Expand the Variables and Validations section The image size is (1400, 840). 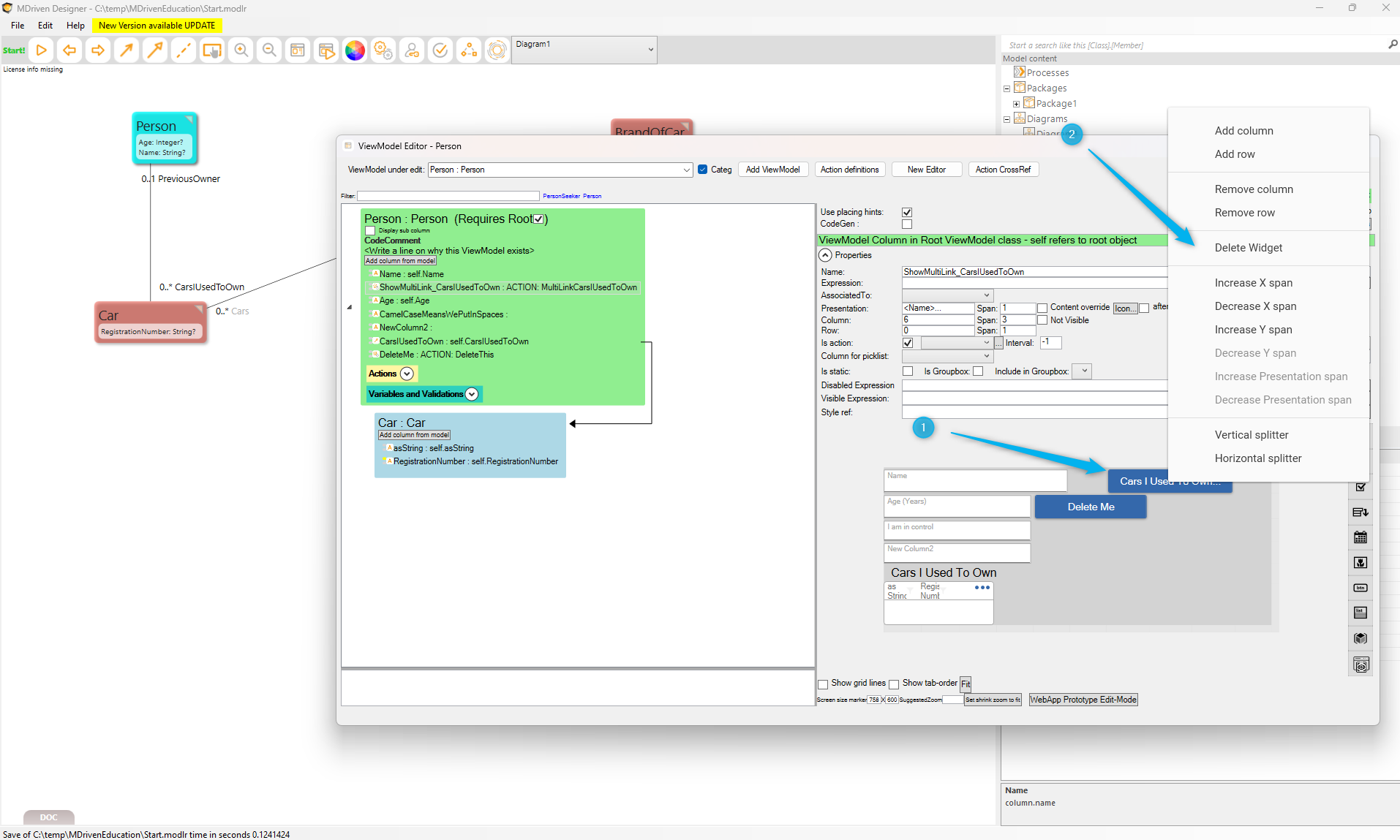click(x=472, y=394)
